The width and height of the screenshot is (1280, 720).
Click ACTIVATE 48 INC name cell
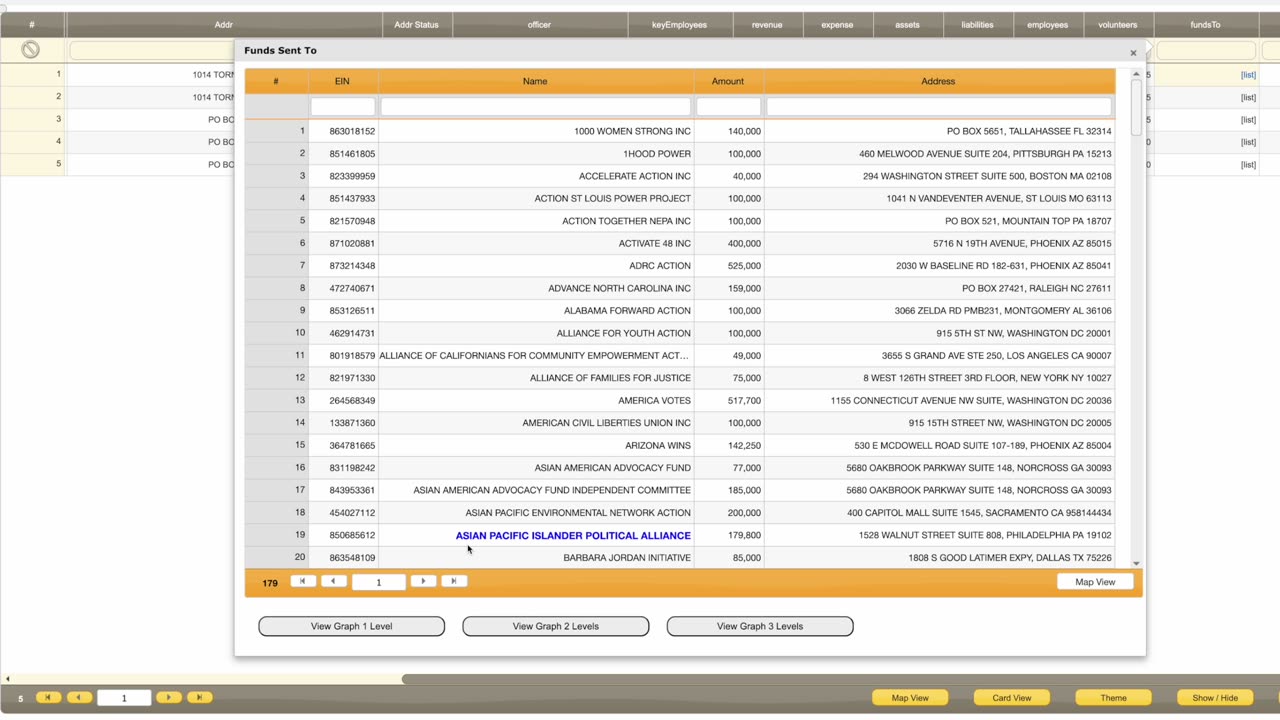(x=536, y=244)
